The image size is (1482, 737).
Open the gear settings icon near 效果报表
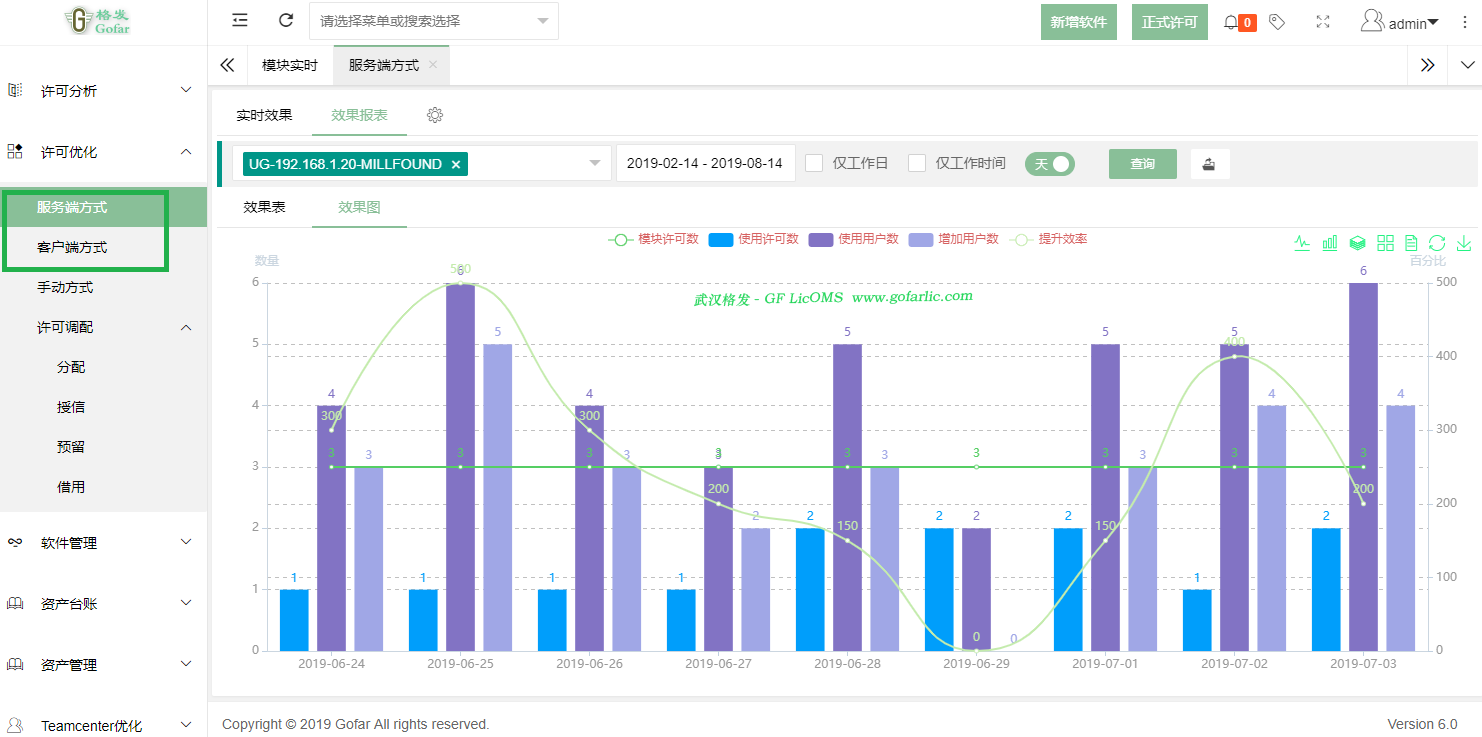tap(435, 115)
